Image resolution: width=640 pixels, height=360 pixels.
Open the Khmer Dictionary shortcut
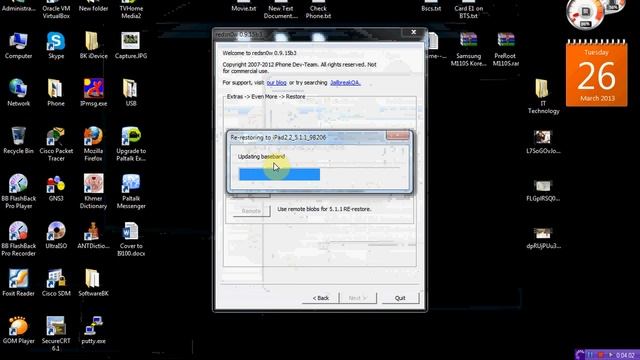pos(93,191)
